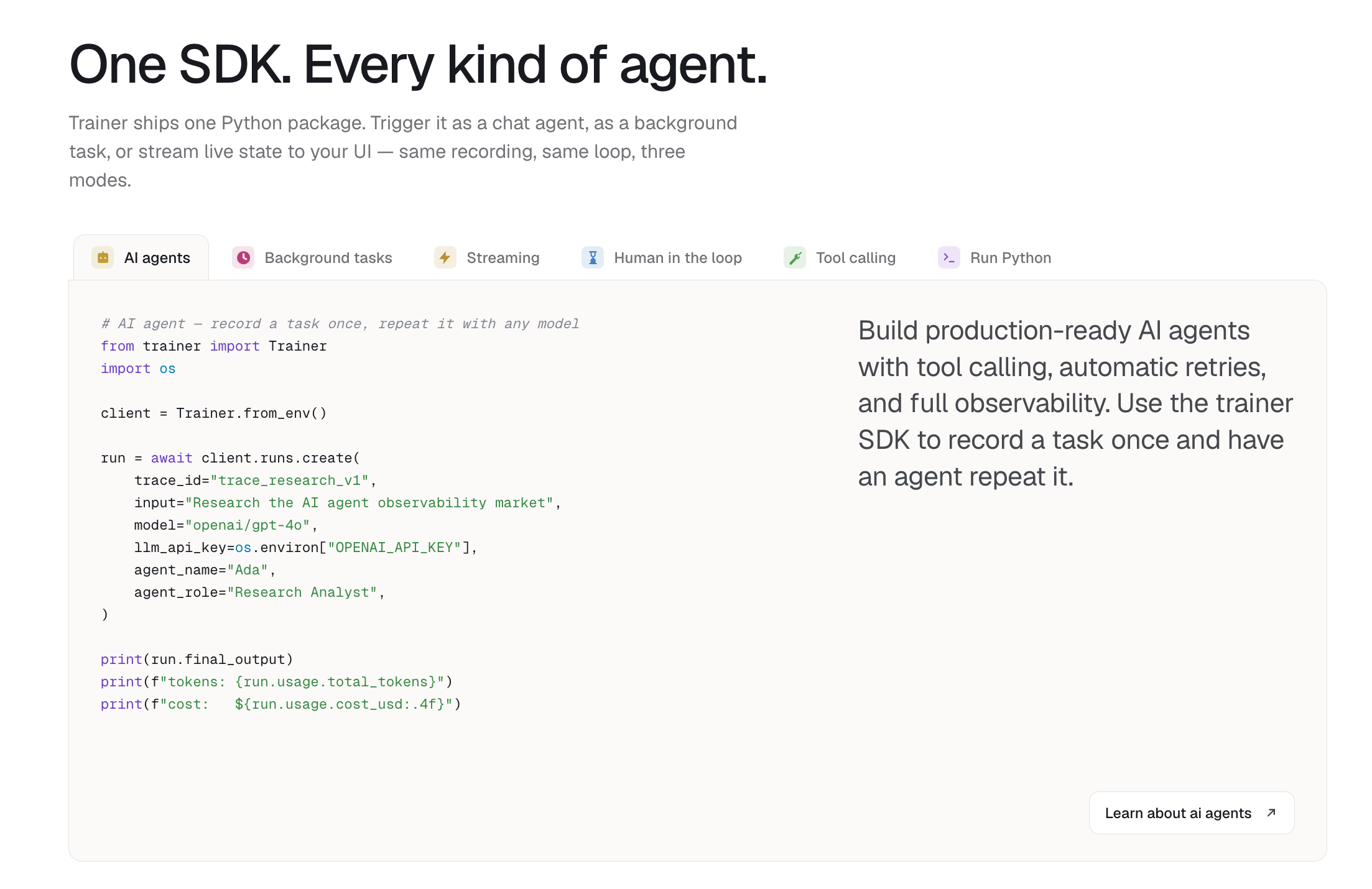Select the AI agents tab

(x=141, y=257)
